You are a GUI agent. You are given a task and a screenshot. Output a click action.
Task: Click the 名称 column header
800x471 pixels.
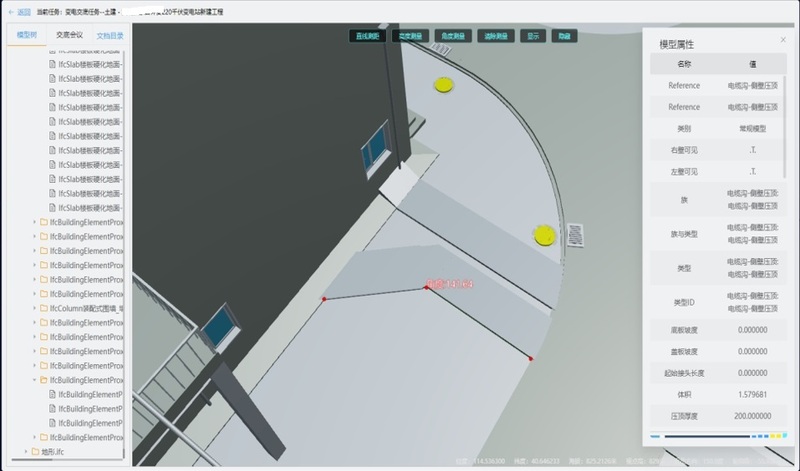point(684,64)
